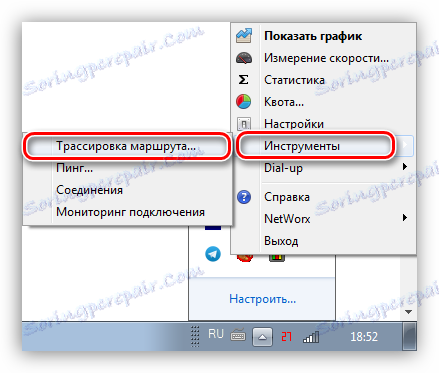Expand the NetWorx submenu arrow
This screenshot has width=439, height=373.
(x=405, y=218)
